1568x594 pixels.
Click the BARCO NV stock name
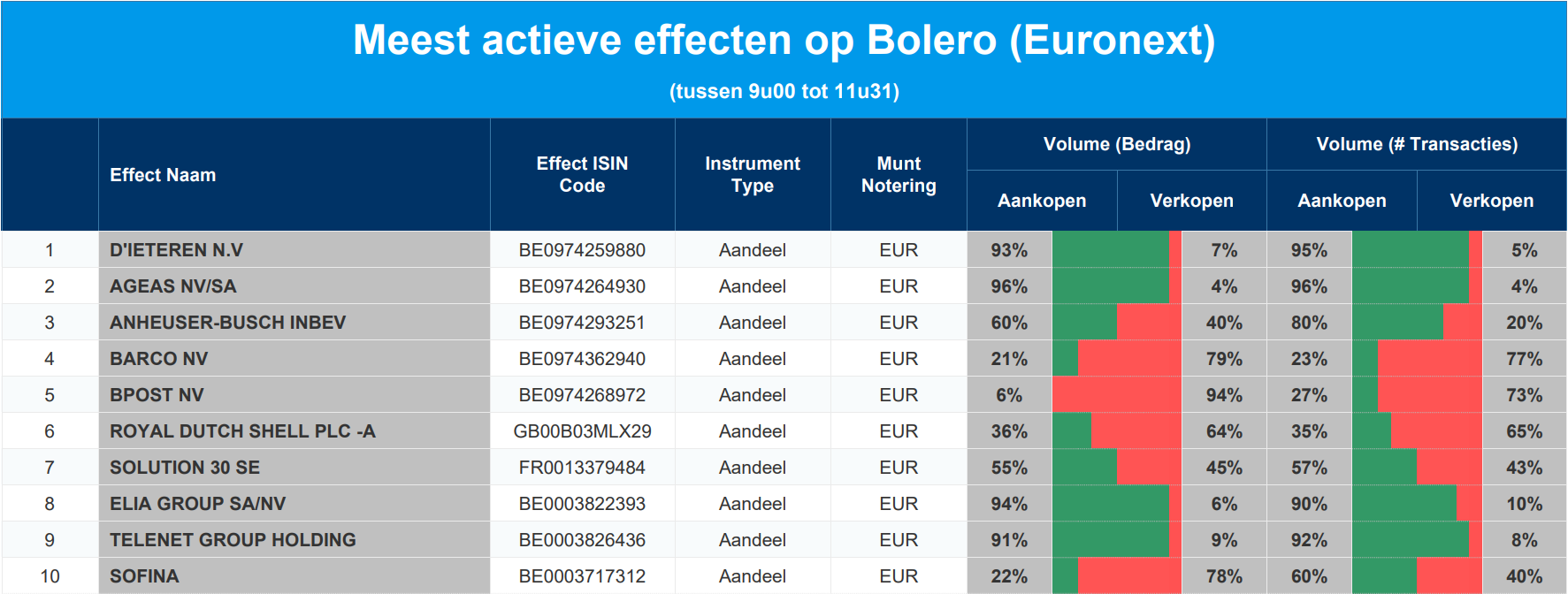(159, 359)
